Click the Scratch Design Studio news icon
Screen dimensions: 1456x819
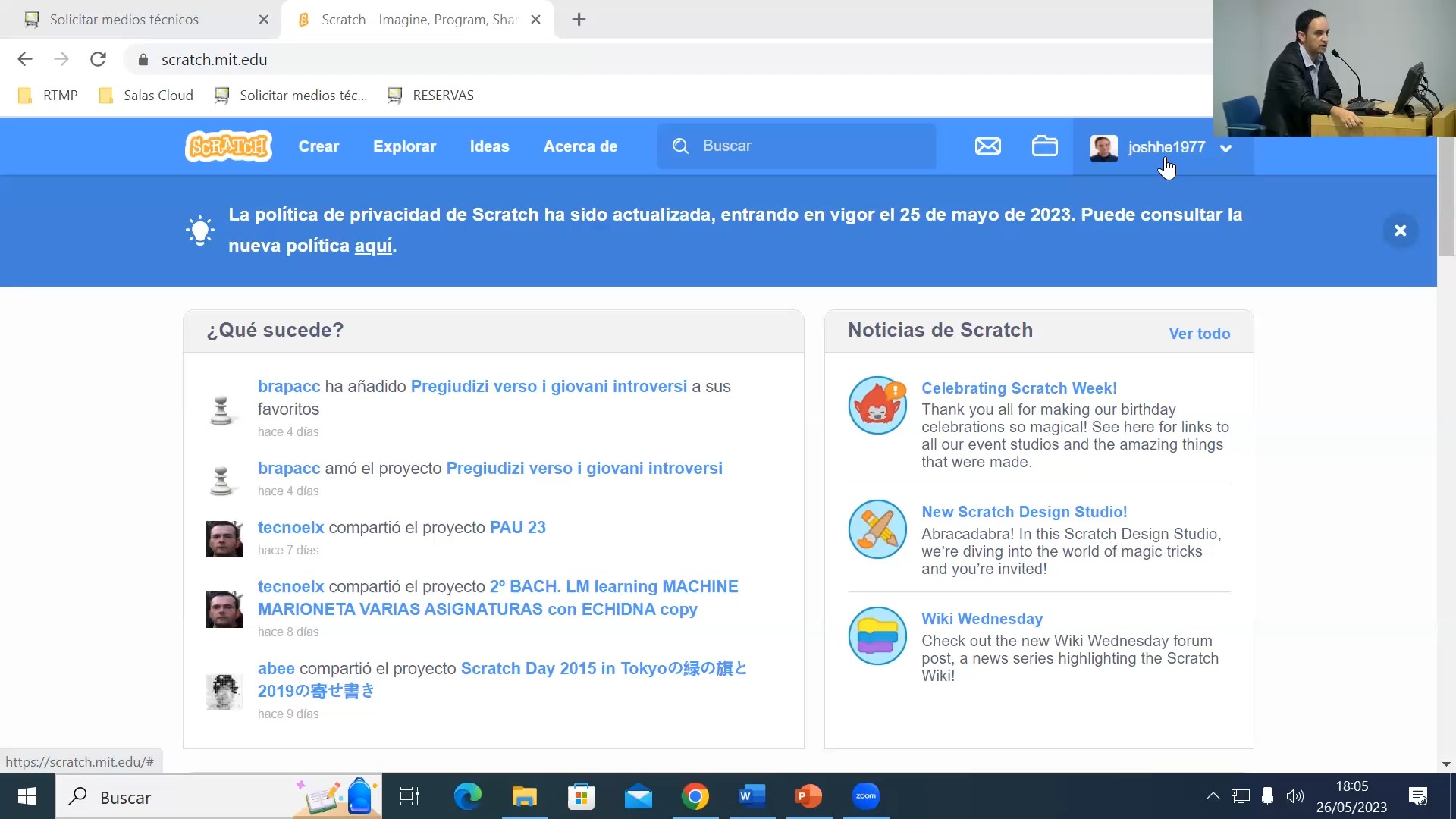(x=877, y=529)
